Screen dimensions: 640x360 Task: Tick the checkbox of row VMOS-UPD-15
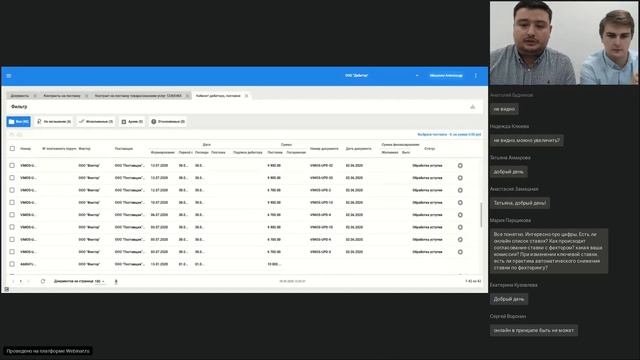point(12,227)
